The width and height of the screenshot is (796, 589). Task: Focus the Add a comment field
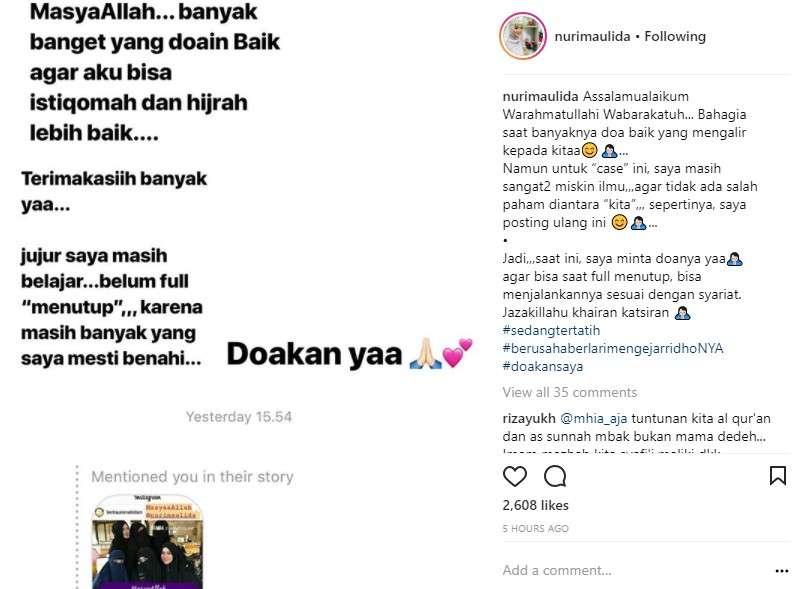point(635,570)
